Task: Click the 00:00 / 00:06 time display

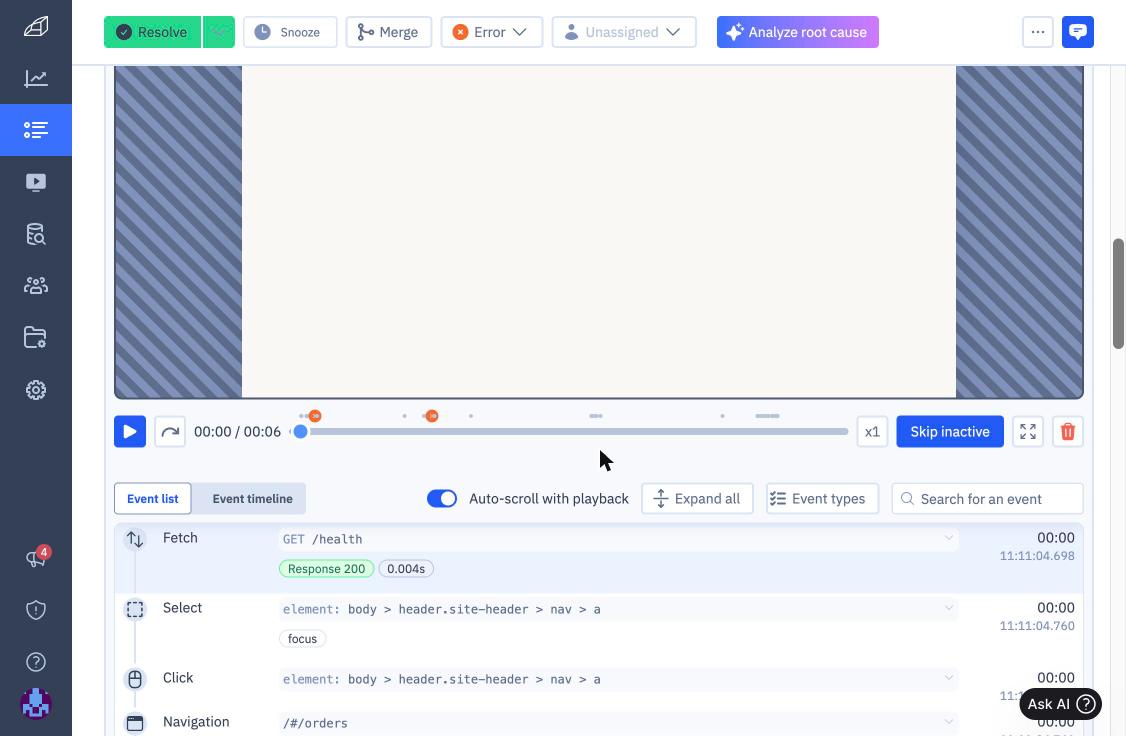Action: [x=237, y=432]
